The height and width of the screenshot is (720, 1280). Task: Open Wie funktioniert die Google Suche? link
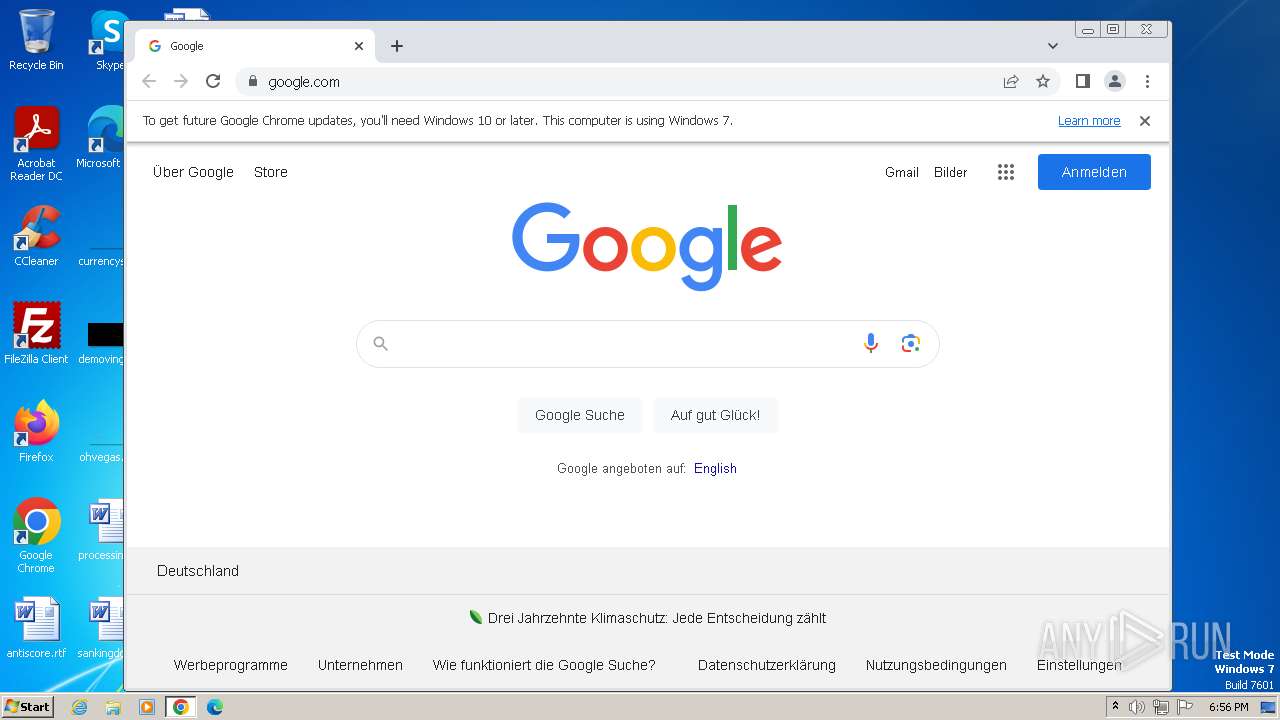click(544, 665)
